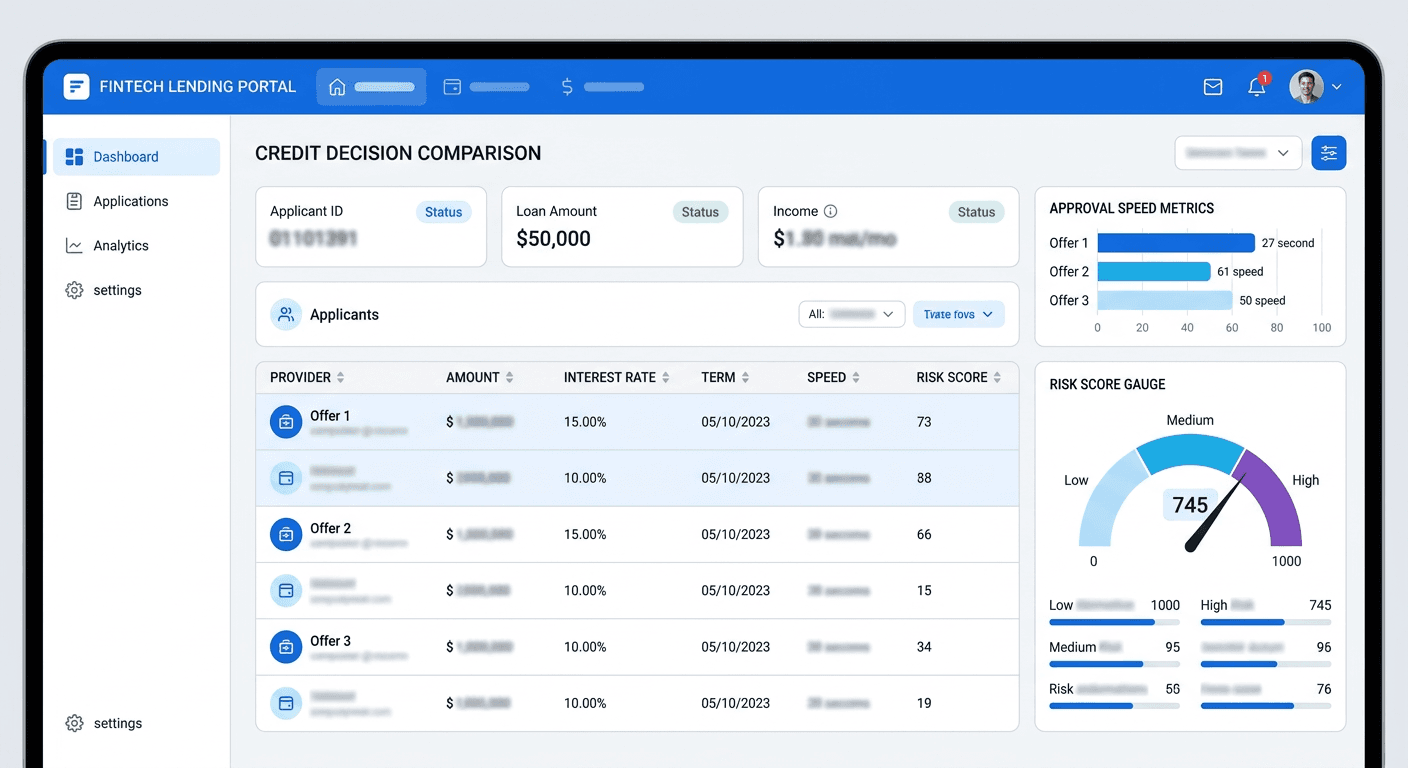Click the Offer 1 provider icon
Viewport: 1408px width, 768px height.
(x=286, y=422)
